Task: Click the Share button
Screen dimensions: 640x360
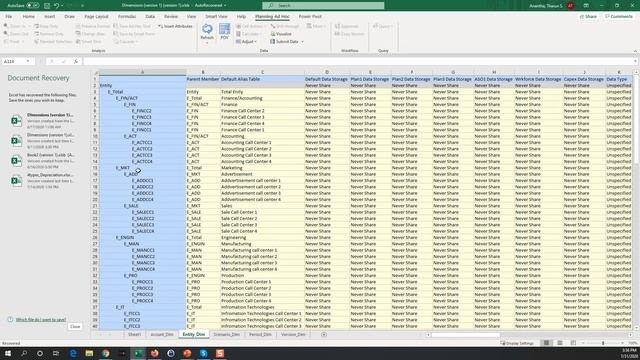Action: [588, 17]
